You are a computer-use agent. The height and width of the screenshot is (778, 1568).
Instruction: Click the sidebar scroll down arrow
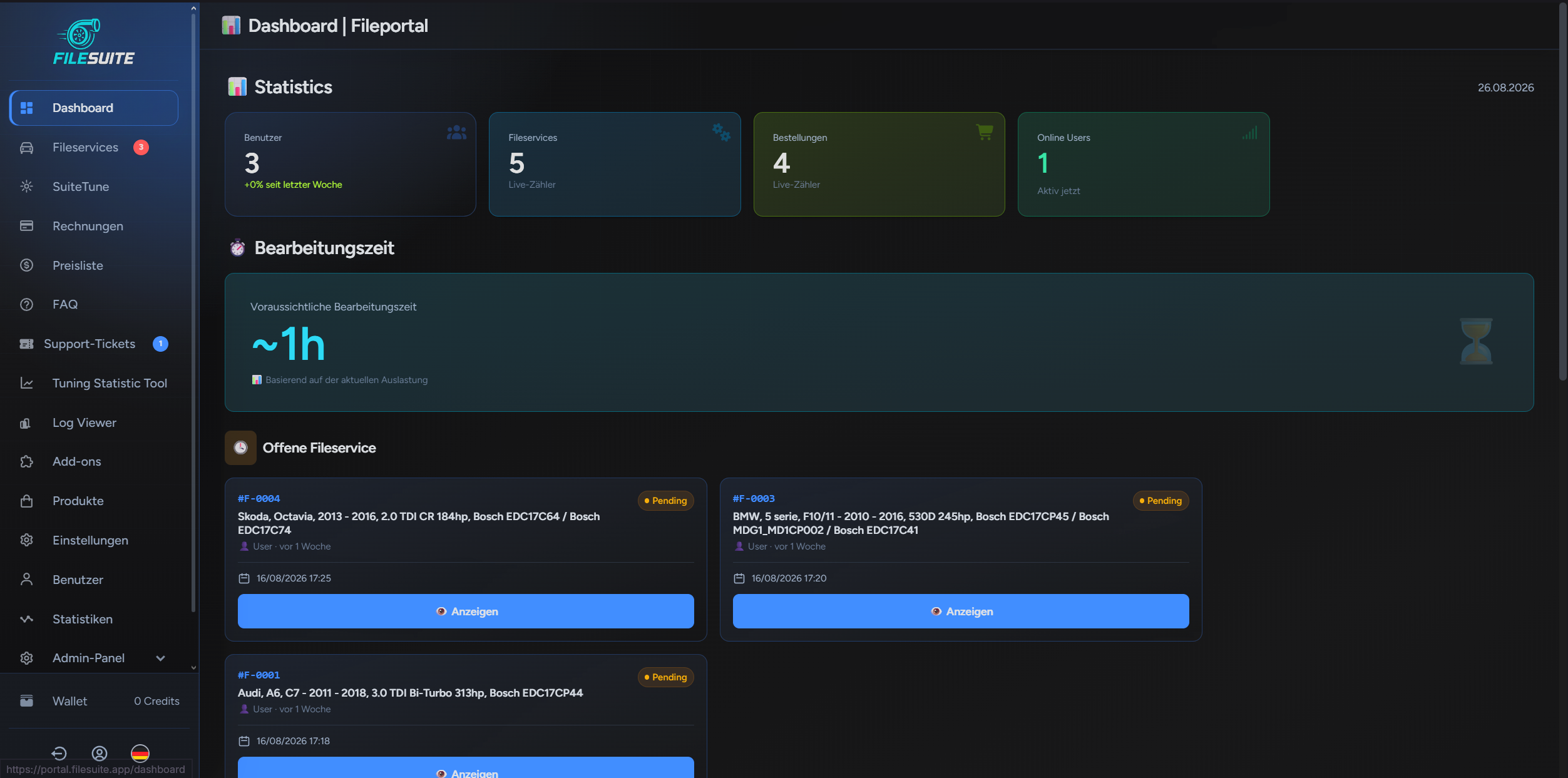(193, 668)
